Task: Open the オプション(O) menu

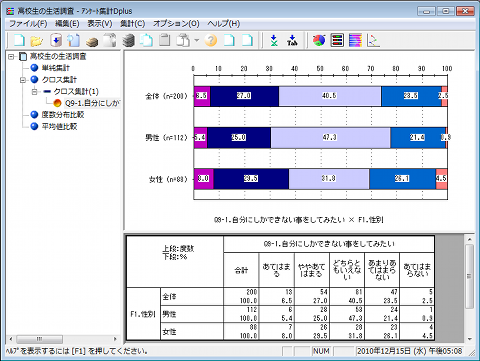Action: [176, 24]
